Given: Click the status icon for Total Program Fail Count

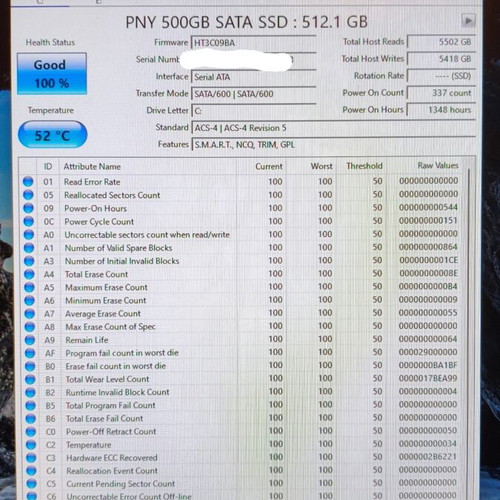Looking at the screenshot, I should 31,405.
